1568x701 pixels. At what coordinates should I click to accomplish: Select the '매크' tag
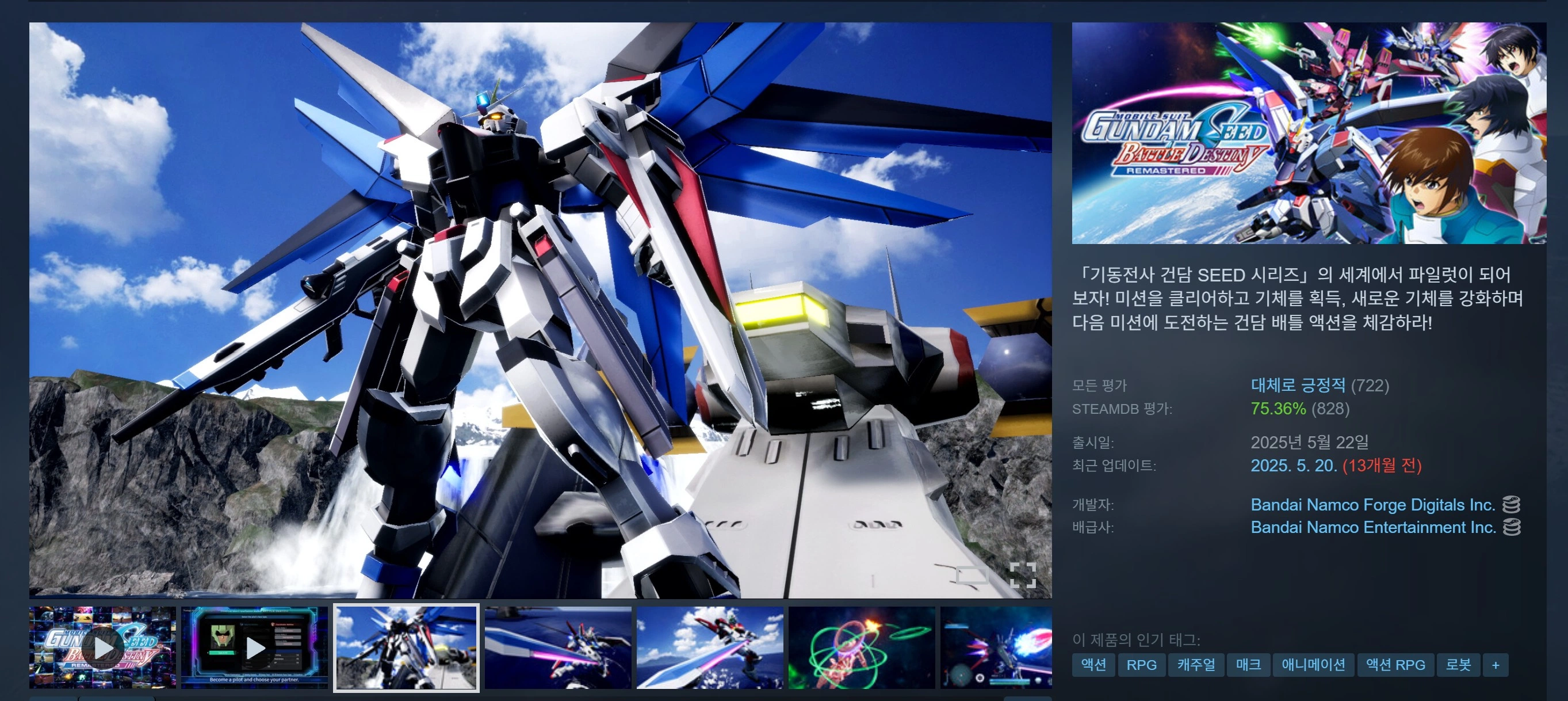[1248, 665]
